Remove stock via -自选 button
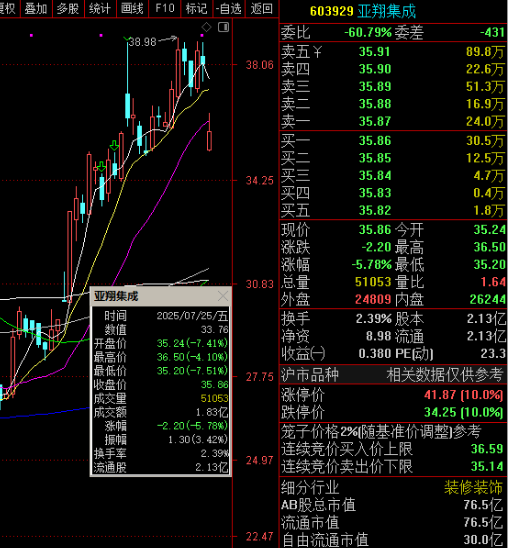The width and height of the screenshot is (508, 548). pos(228,8)
